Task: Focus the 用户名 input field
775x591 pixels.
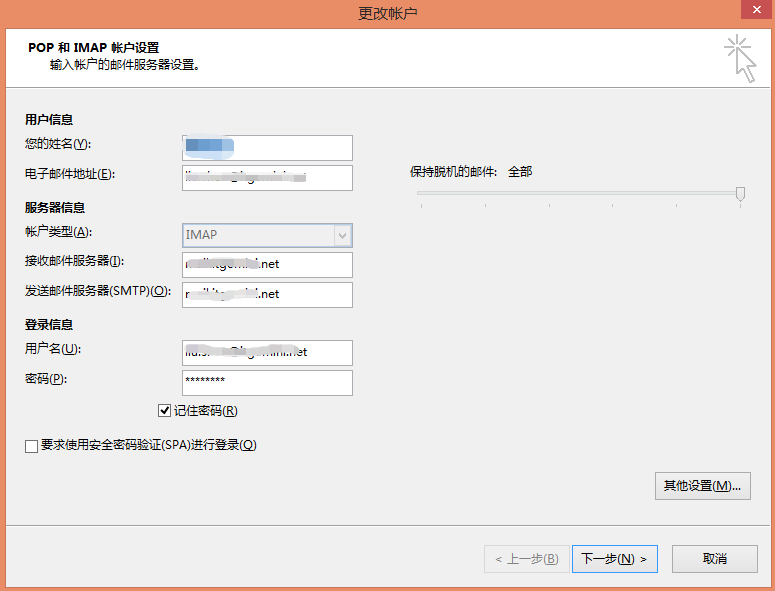Action: (x=267, y=353)
